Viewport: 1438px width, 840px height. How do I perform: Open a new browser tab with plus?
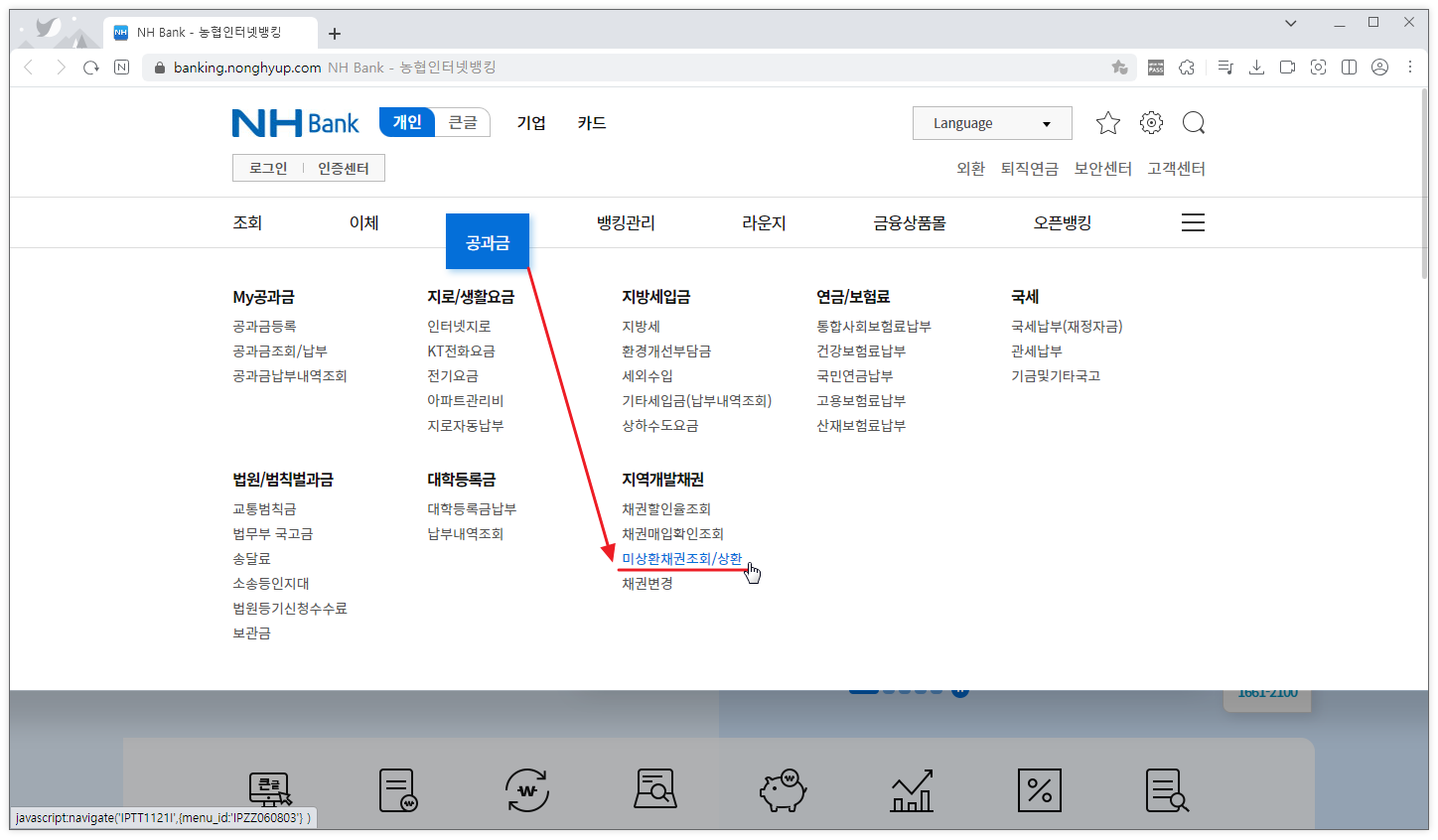(335, 34)
